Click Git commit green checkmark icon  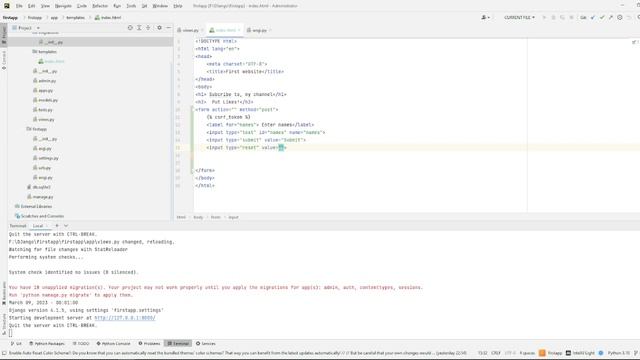click(x=602, y=18)
